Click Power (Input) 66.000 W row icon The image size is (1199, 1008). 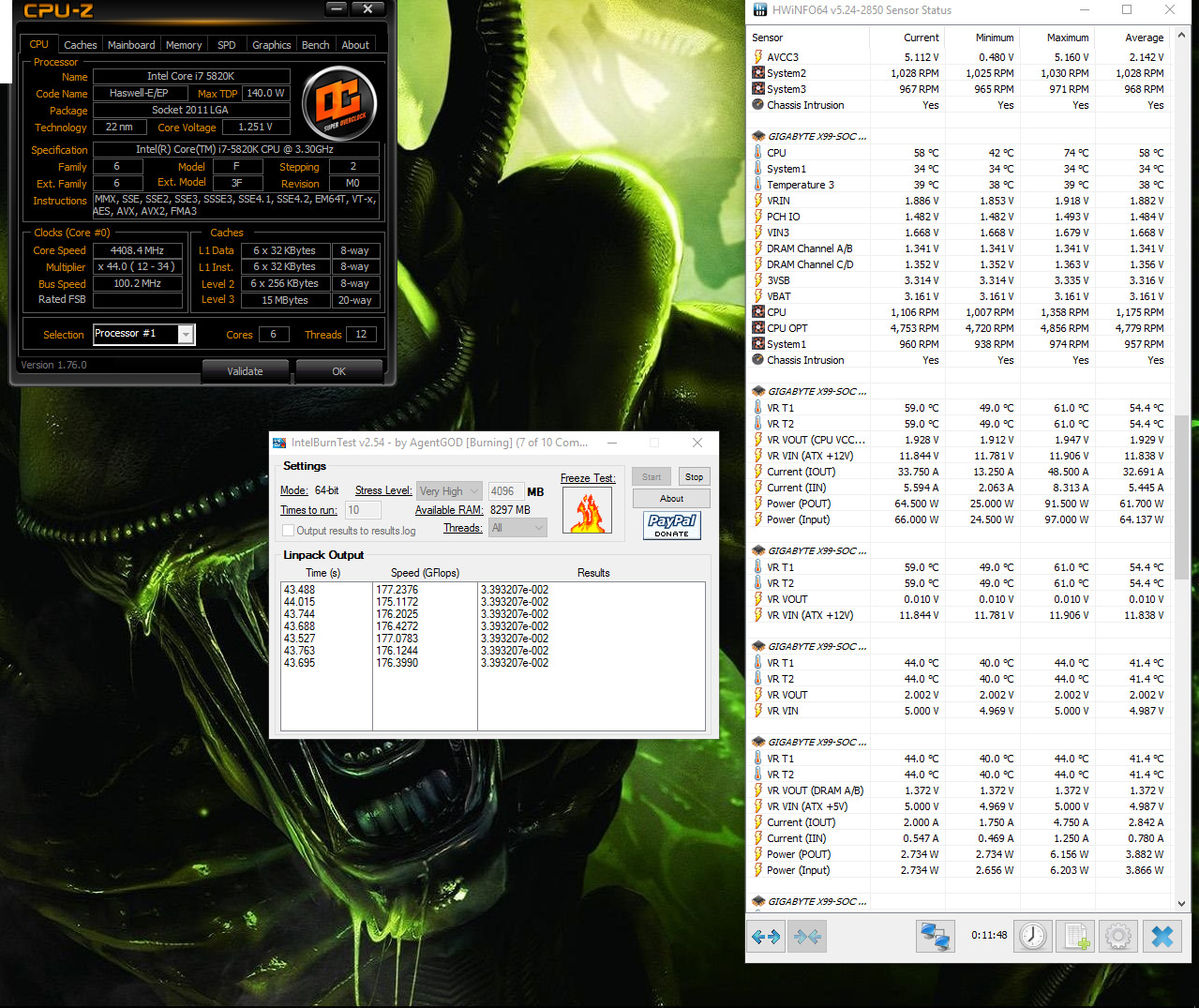coord(757,519)
